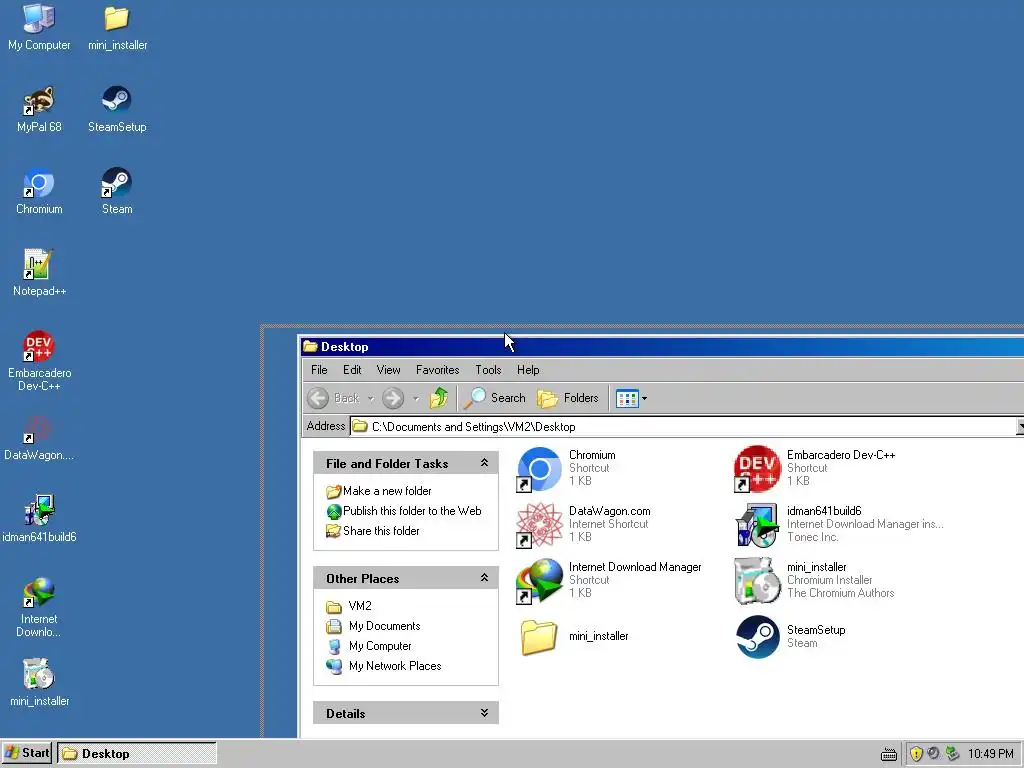The width and height of the screenshot is (1024, 768).
Task: Click the taskbar clock showing 10:49 PM
Action: tap(991, 754)
